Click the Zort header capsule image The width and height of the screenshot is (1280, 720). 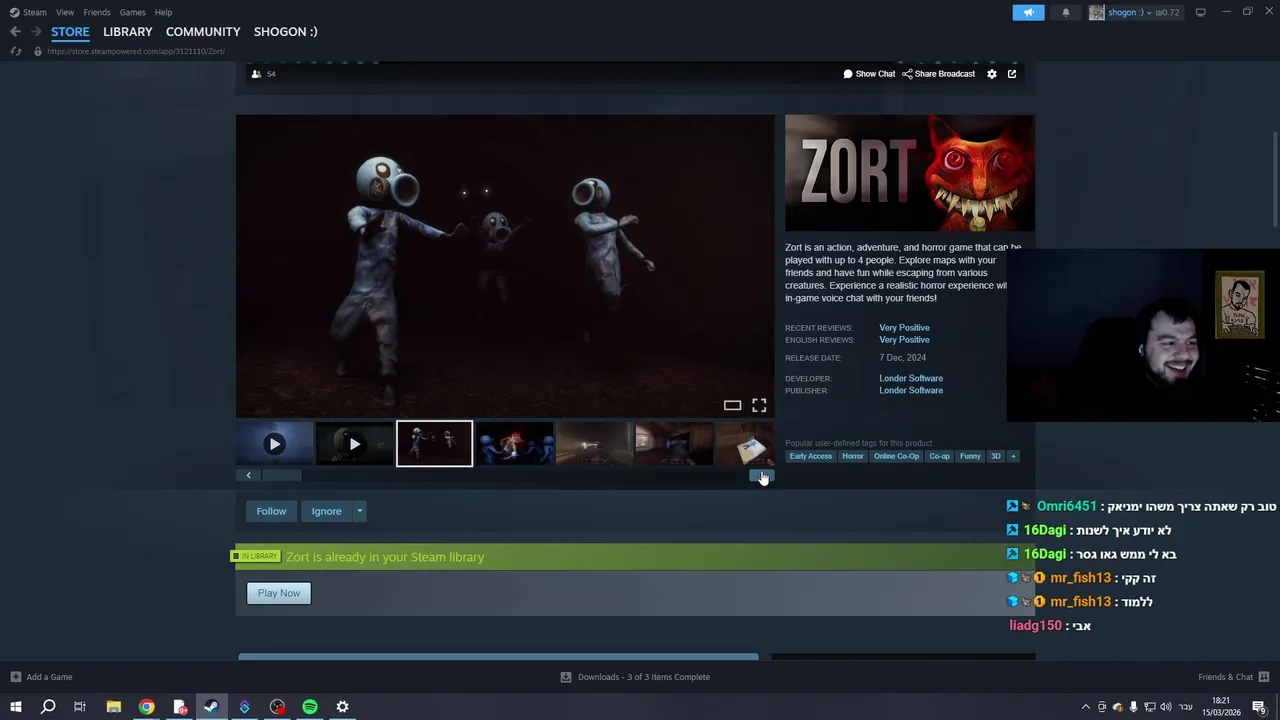pos(910,173)
